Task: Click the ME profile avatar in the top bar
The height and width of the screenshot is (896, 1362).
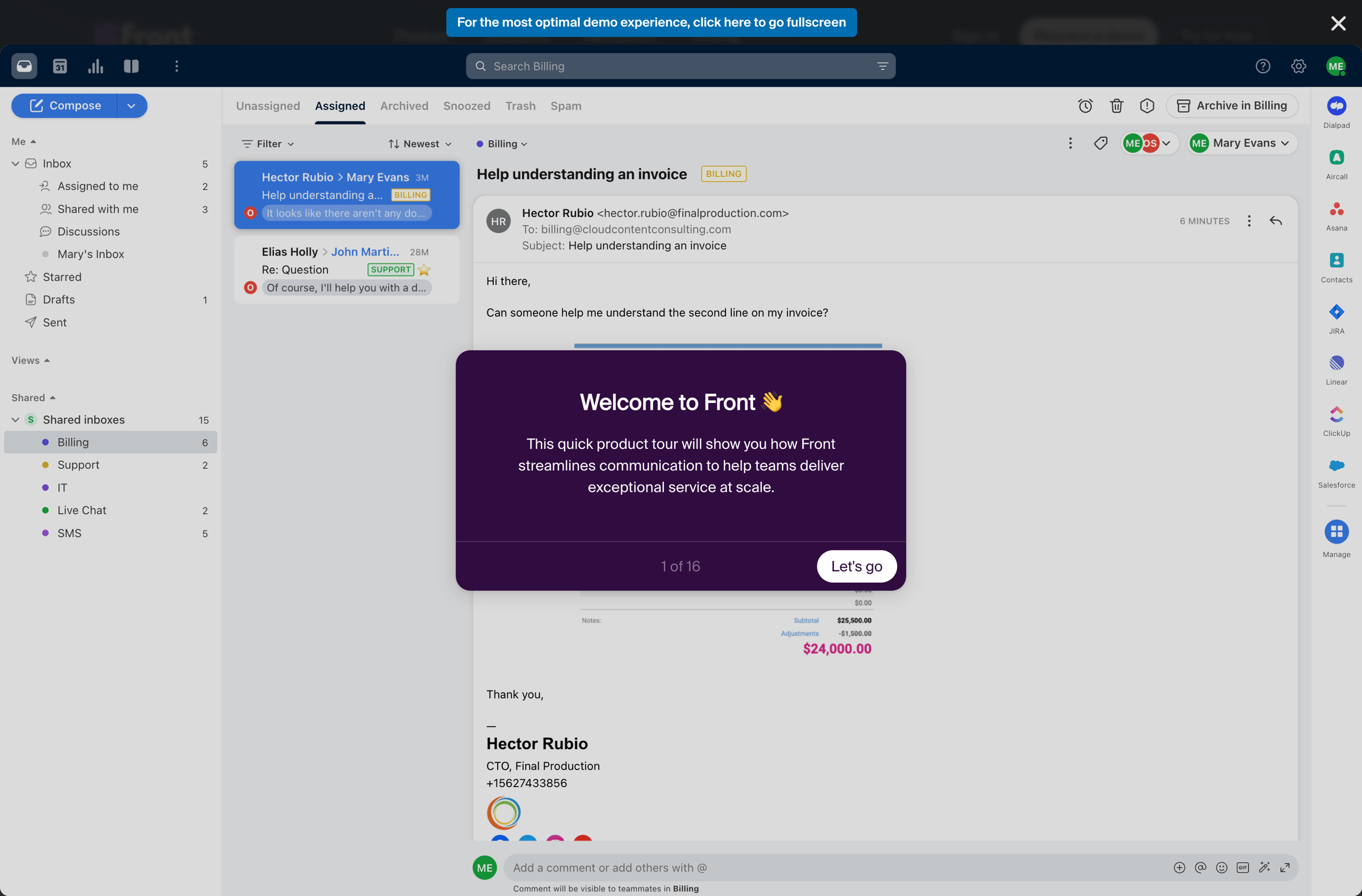Action: point(1336,66)
